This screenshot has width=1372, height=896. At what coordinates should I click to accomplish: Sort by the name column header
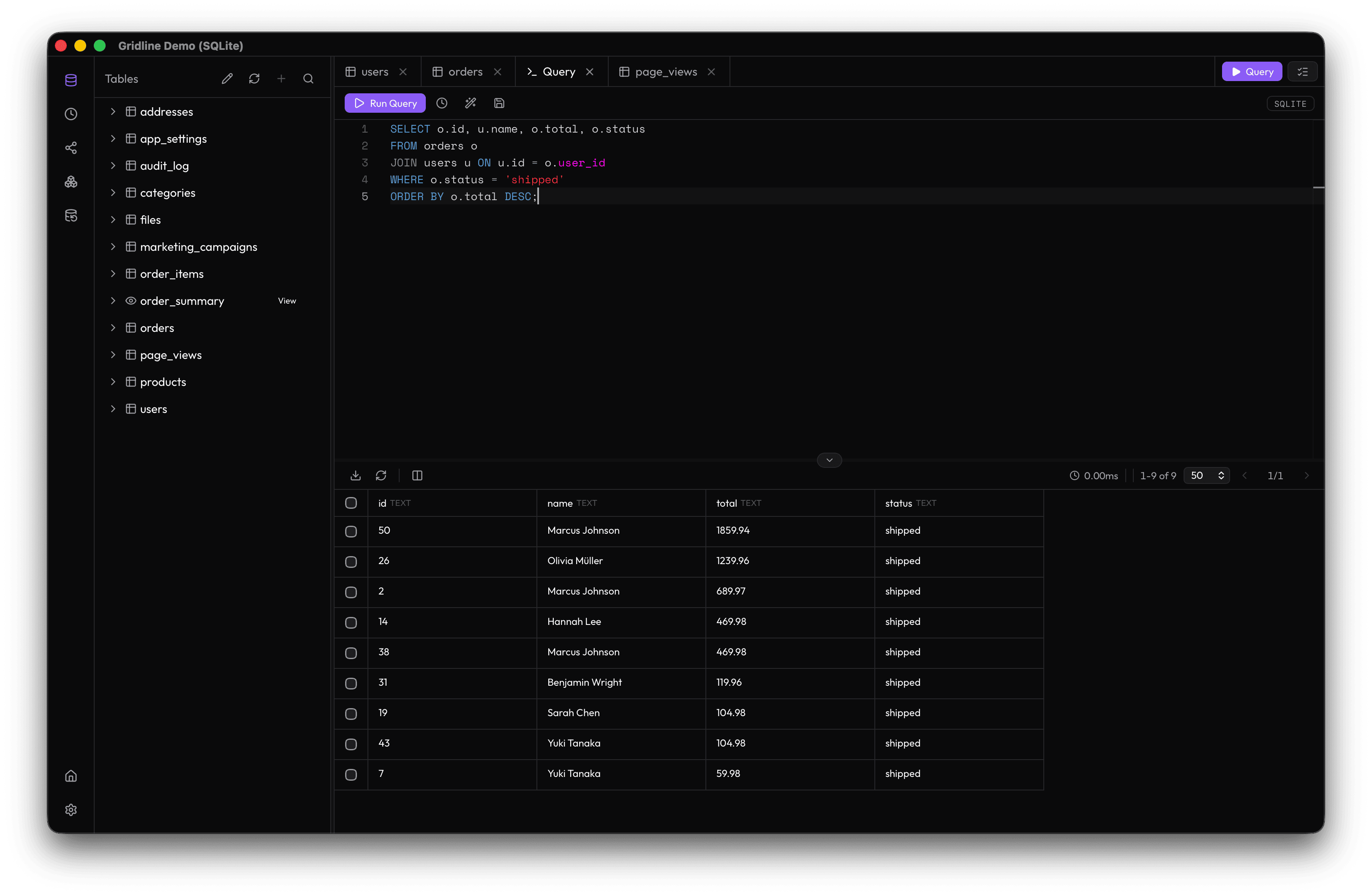(x=621, y=503)
